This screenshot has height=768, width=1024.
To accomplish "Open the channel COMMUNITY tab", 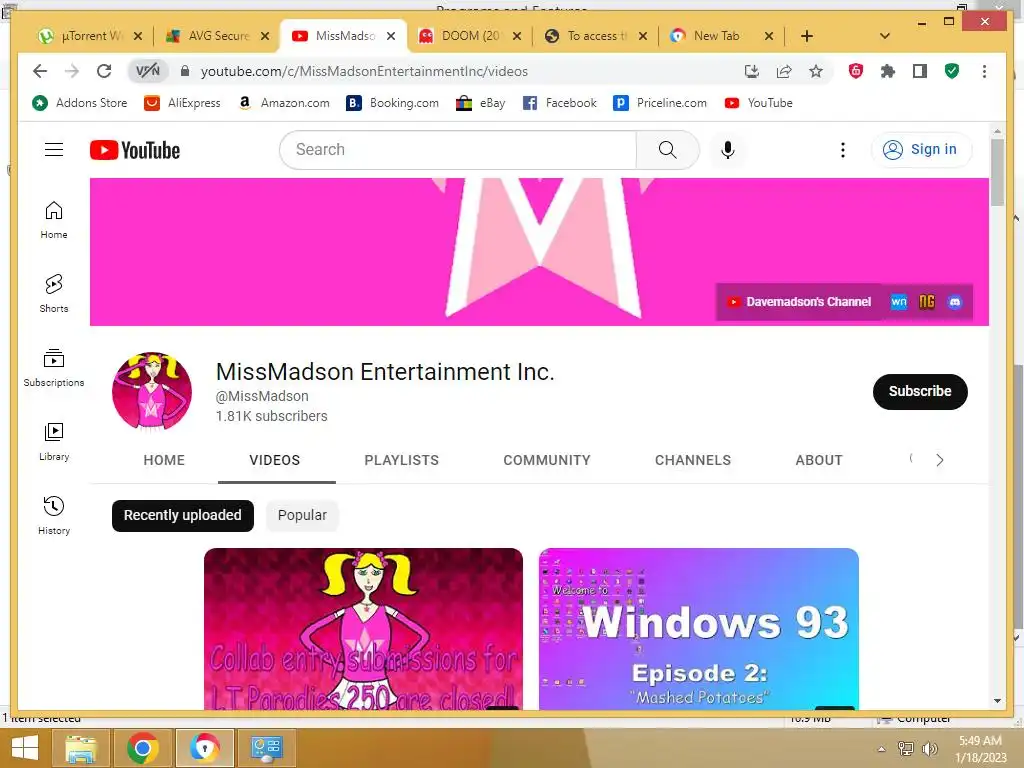I will point(547,460).
